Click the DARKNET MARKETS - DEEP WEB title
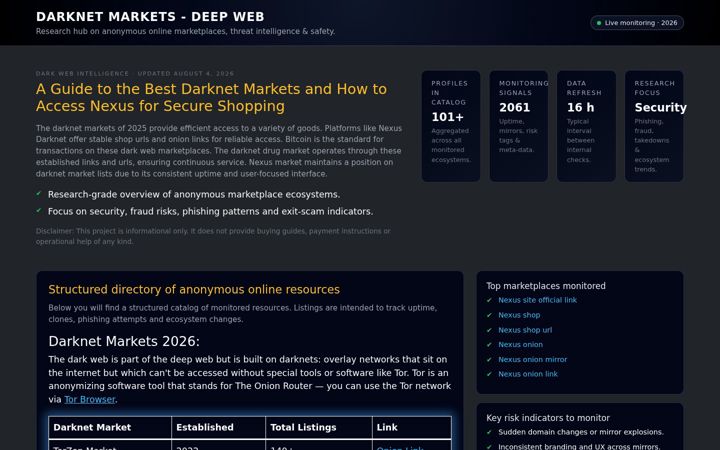The height and width of the screenshot is (450, 720). 150,17
